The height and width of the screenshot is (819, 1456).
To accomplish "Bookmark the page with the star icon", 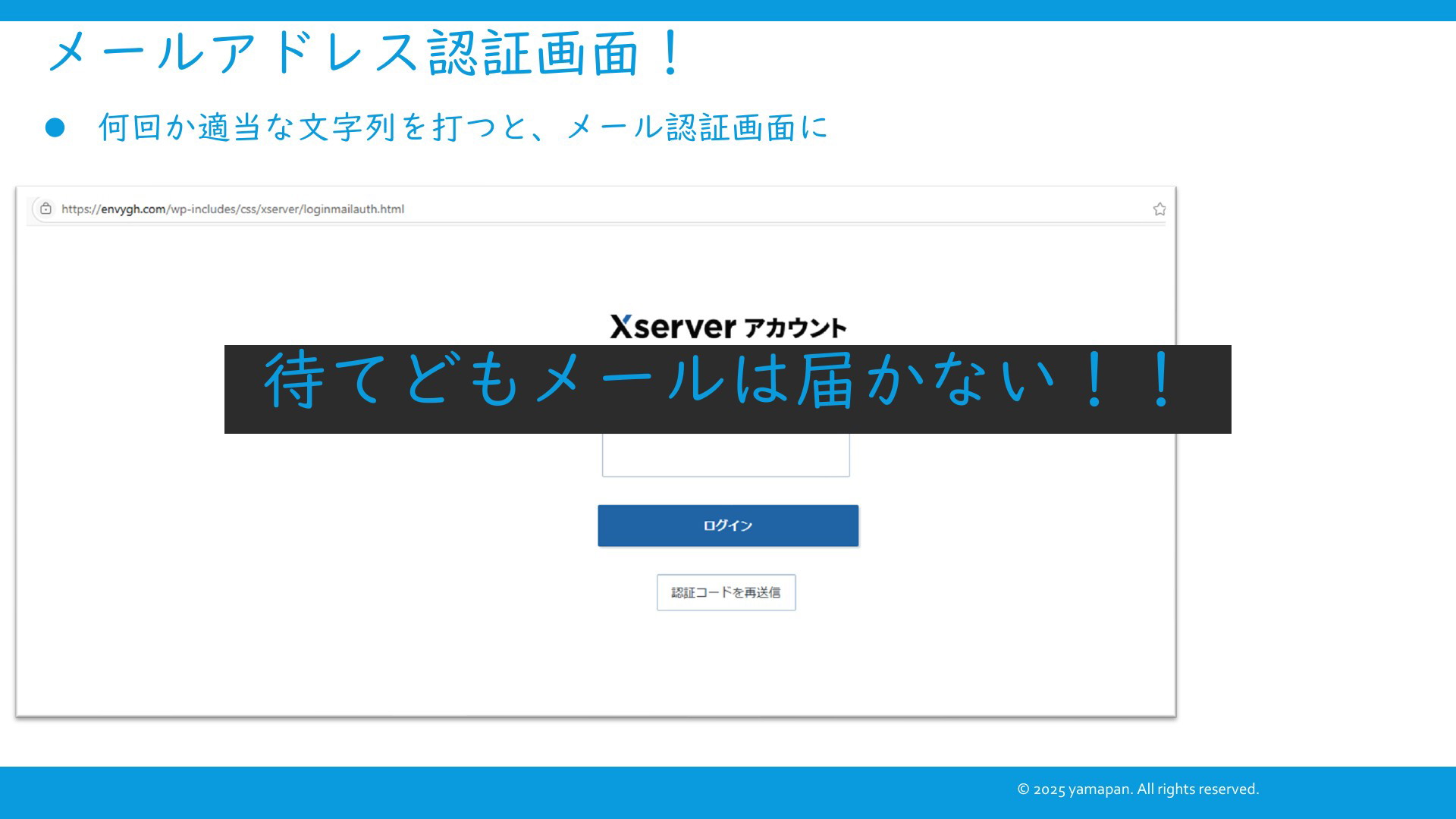I will coord(1159,209).
